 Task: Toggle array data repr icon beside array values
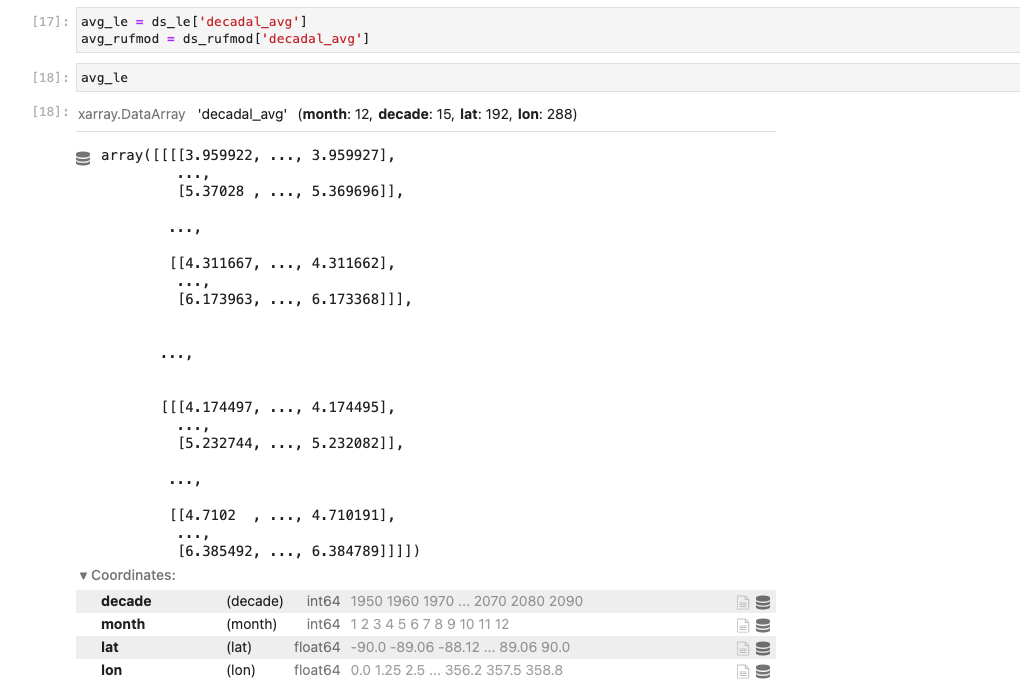[x=83, y=158]
